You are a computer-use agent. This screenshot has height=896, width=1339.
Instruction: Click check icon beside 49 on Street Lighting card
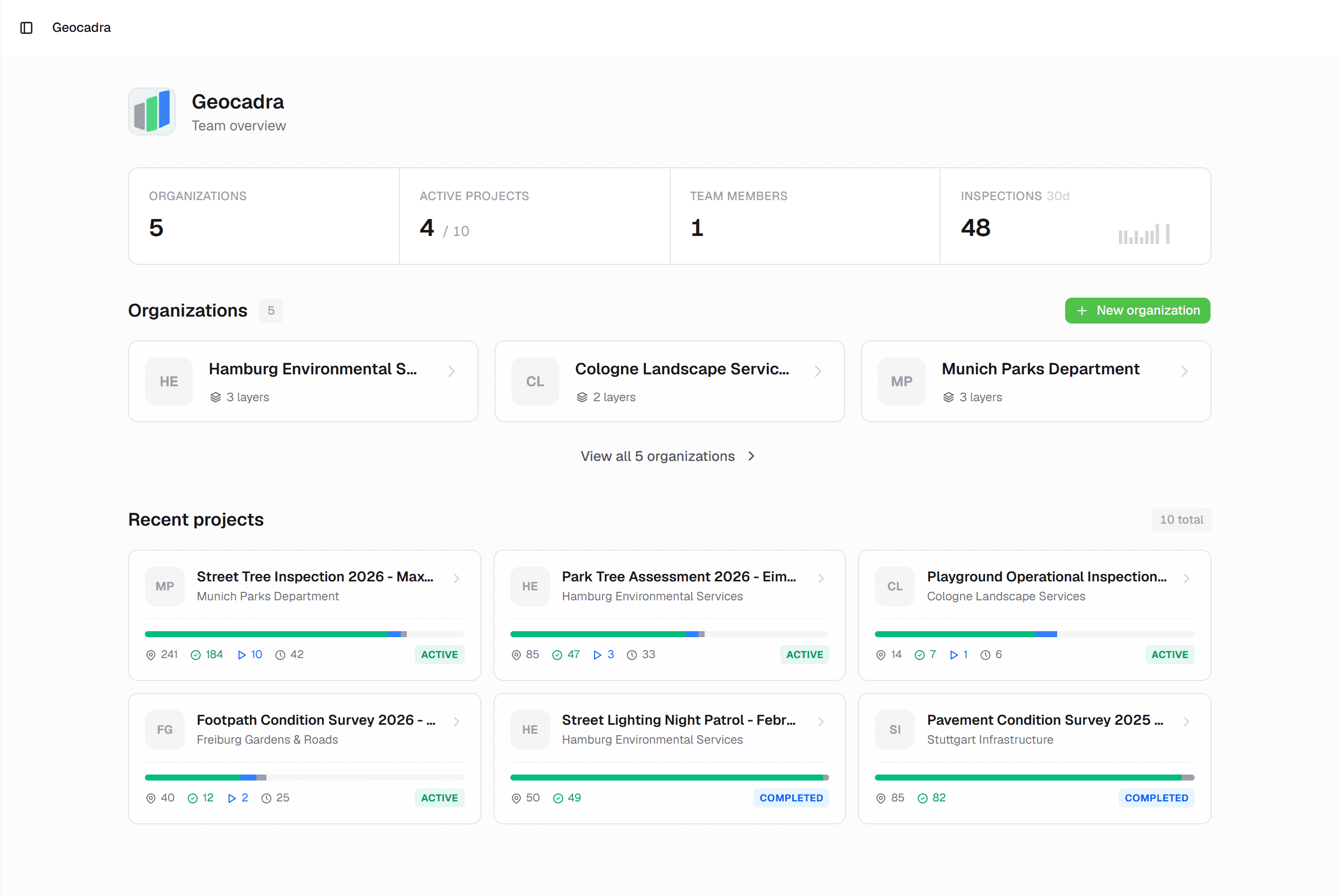(x=558, y=798)
